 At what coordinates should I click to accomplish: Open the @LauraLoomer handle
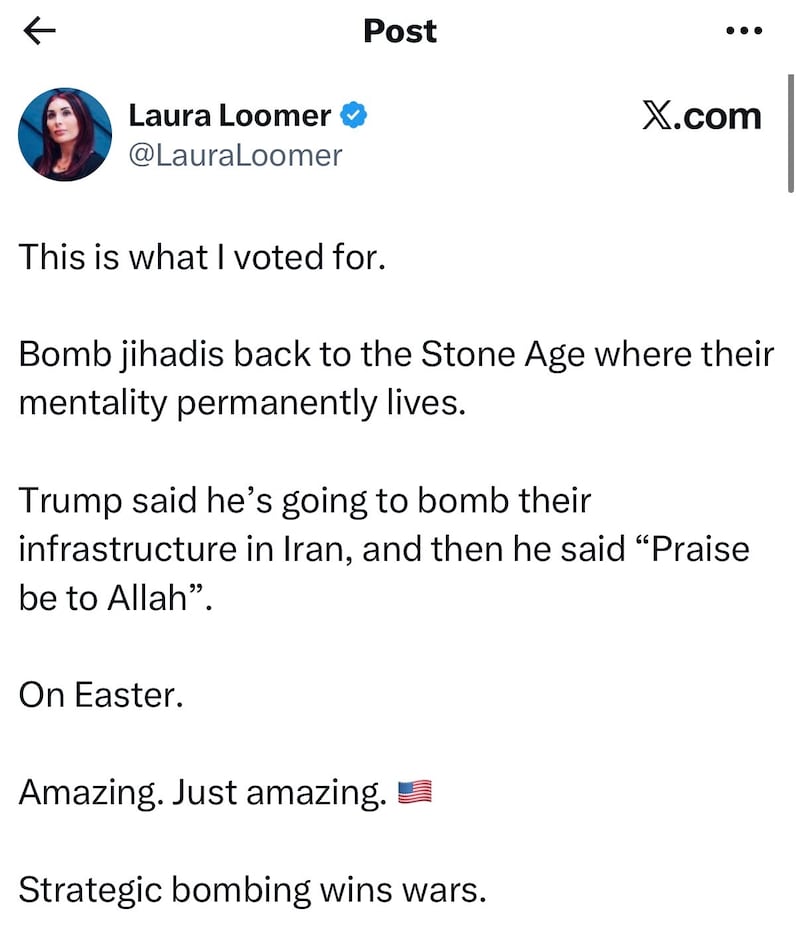(x=234, y=155)
